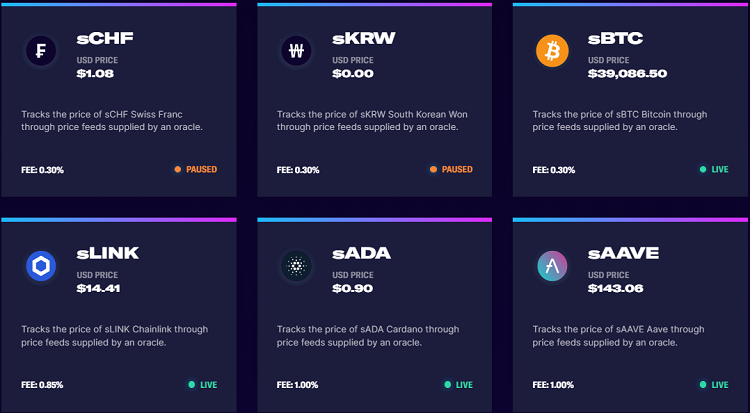
Task: Open the sCHF synth title
Action: [x=105, y=39]
